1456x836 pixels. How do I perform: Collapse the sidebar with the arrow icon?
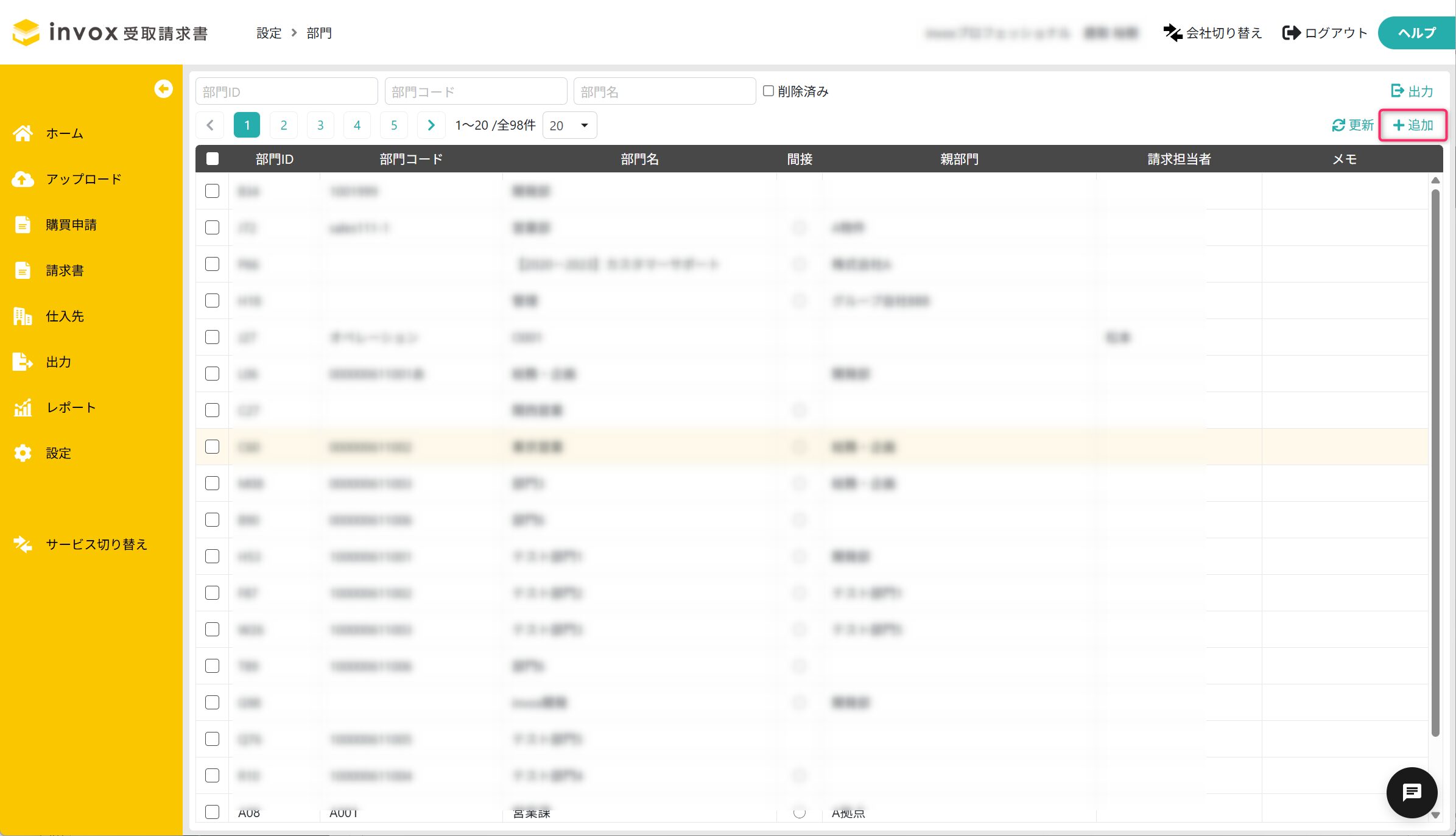[163, 89]
